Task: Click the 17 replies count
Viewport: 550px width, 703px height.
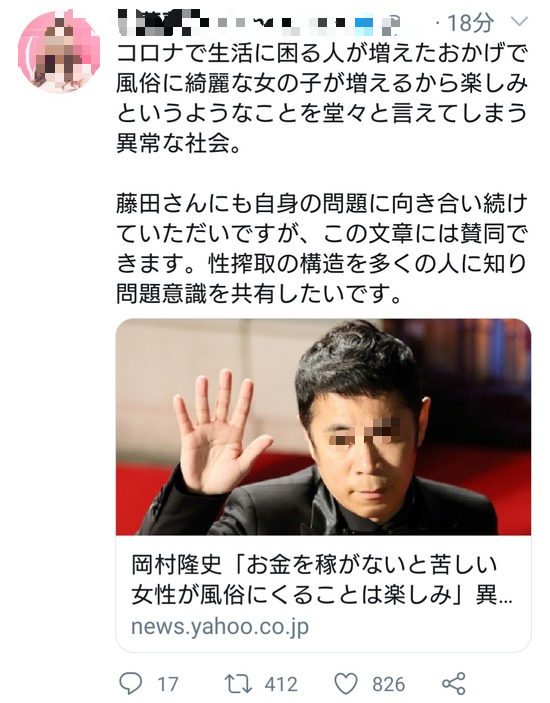Action: point(168,685)
